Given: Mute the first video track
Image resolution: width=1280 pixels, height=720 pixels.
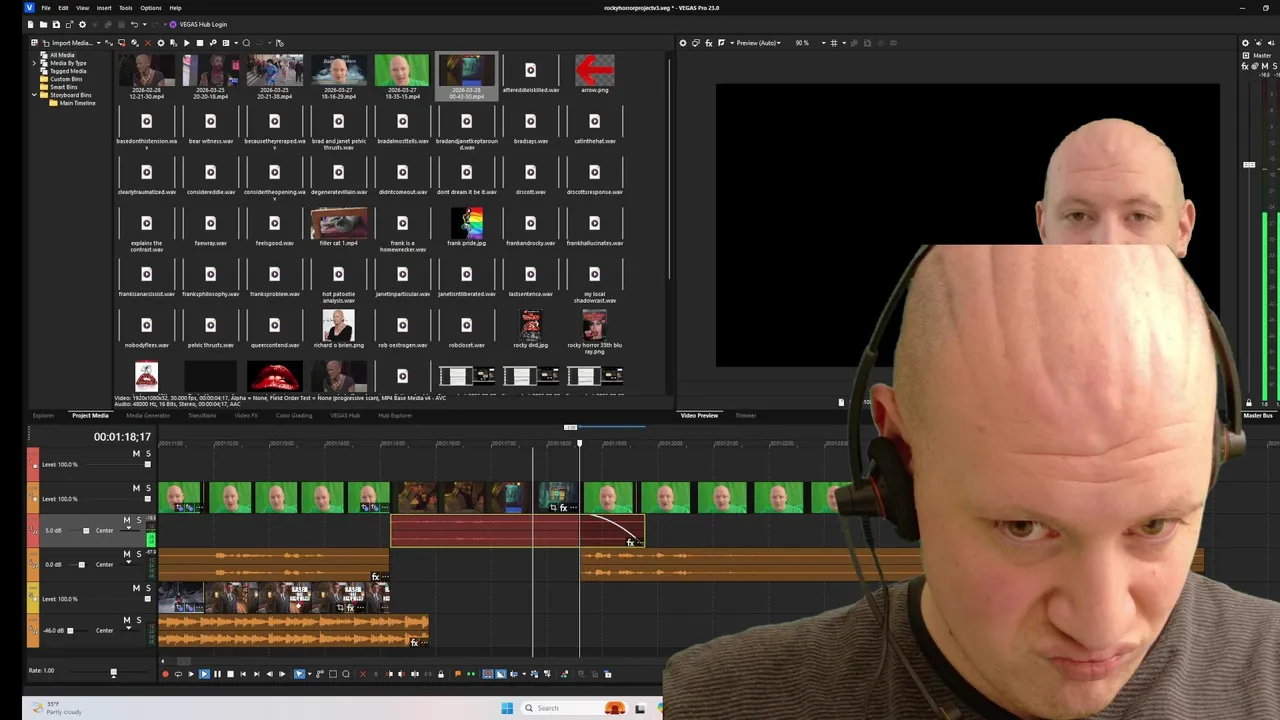Looking at the screenshot, I should (136, 454).
